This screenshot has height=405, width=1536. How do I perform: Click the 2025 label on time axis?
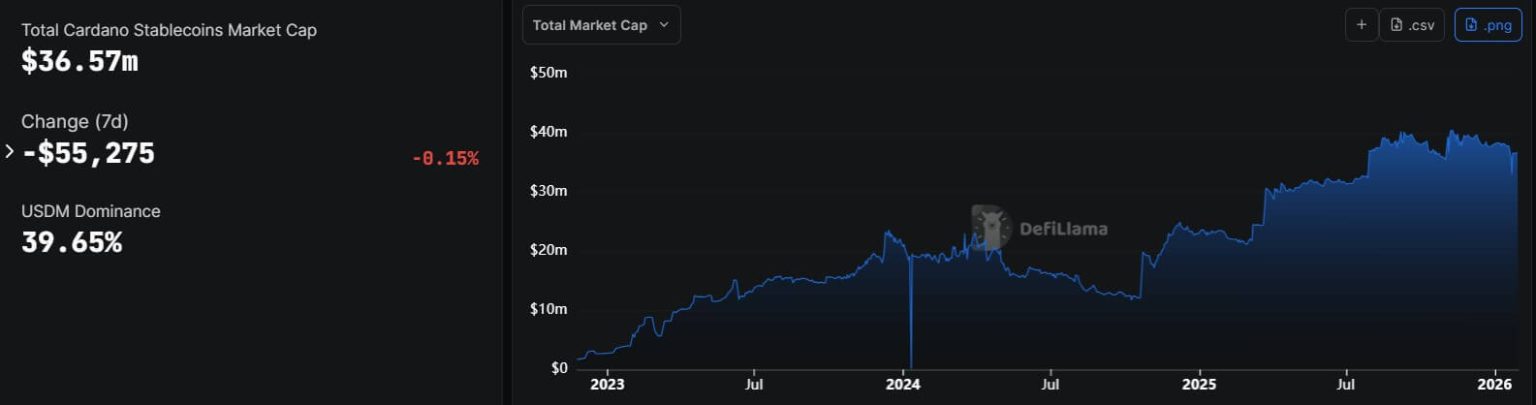click(1198, 383)
